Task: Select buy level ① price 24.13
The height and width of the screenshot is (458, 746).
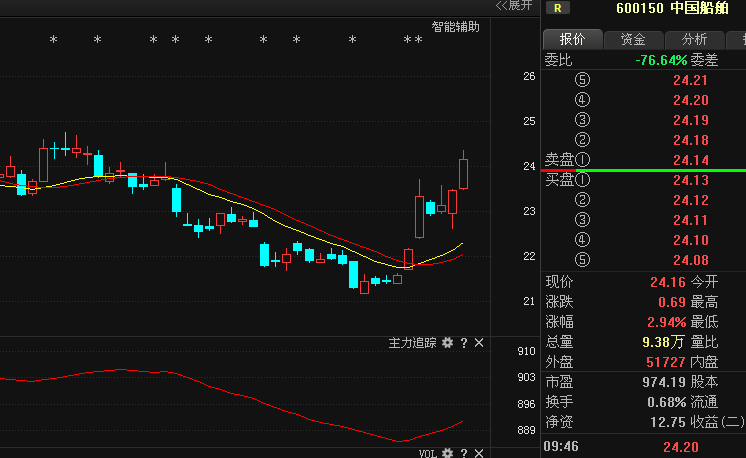Action: pos(690,180)
